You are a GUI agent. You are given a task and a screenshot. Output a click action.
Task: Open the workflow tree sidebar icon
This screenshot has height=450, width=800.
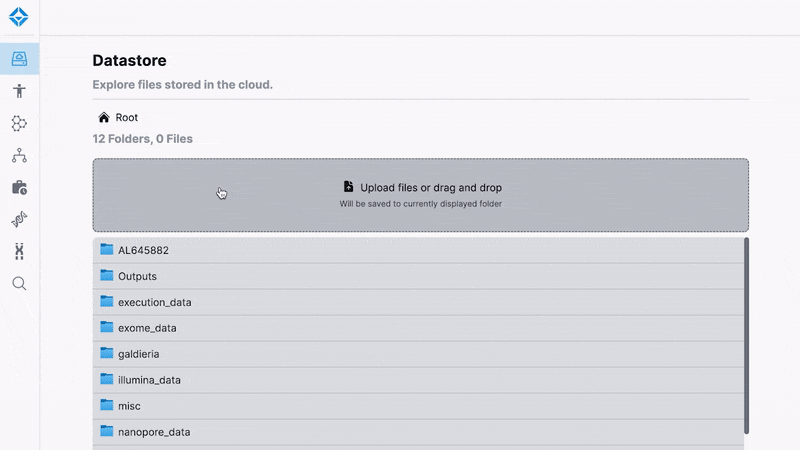pos(19,155)
